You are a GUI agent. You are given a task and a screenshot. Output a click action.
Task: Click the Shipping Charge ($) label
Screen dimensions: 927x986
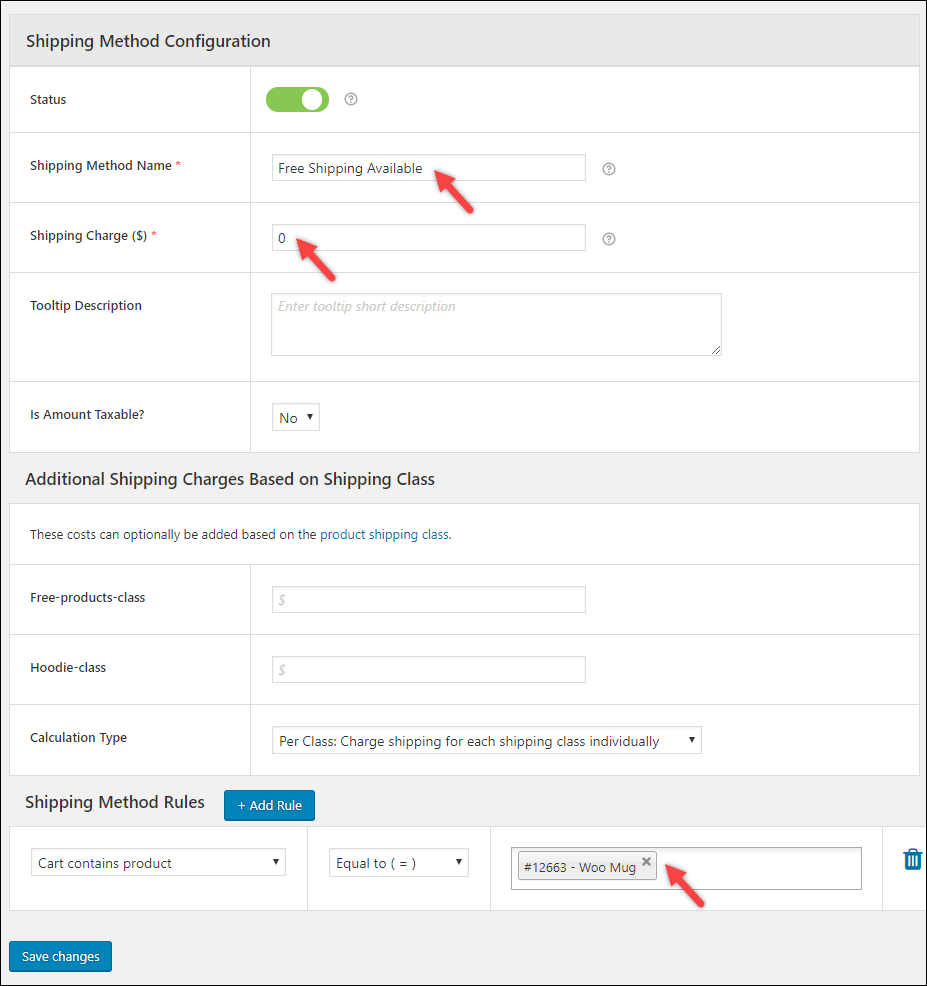tap(89, 236)
